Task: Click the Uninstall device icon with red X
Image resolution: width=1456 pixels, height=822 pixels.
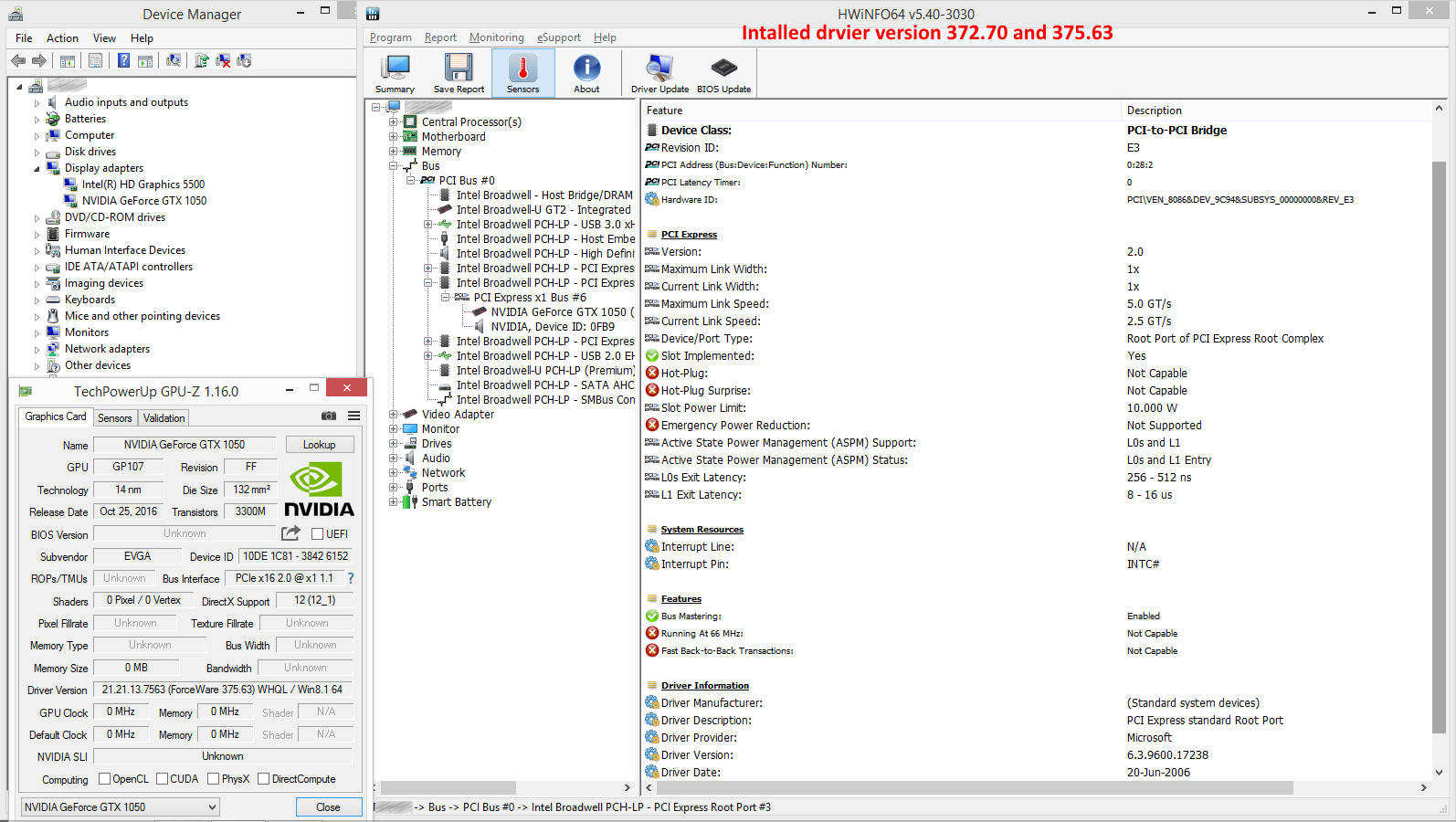Action: pos(223,60)
